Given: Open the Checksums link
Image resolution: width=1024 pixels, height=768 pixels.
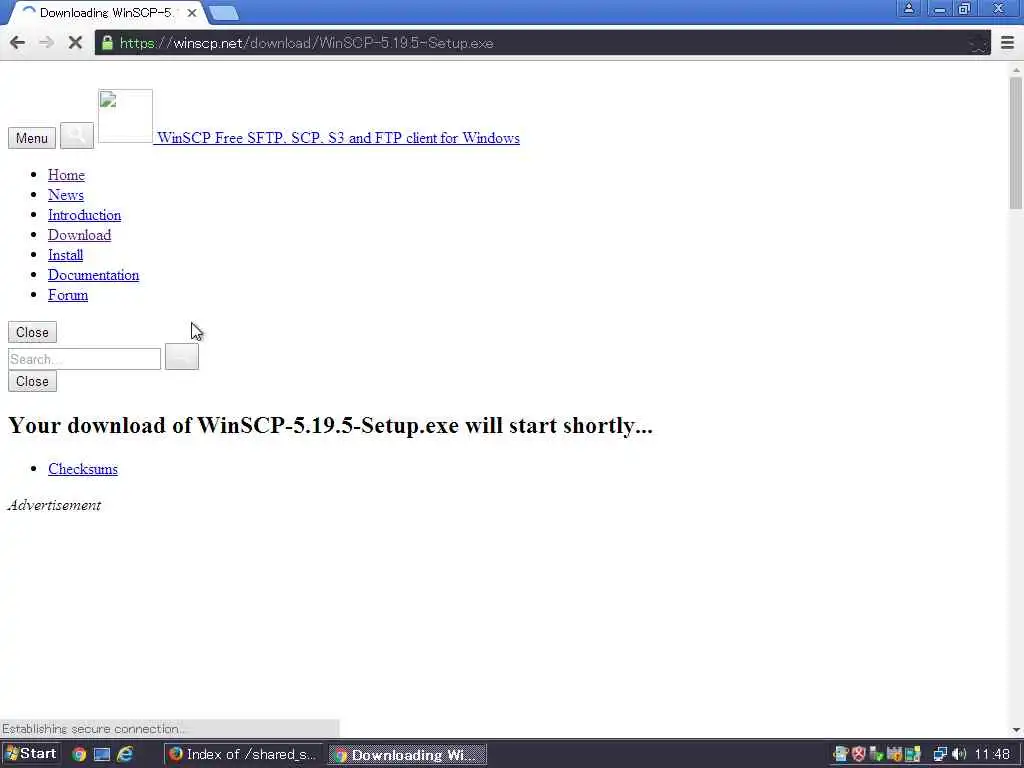Looking at the screenshot, I should (83, 469).
